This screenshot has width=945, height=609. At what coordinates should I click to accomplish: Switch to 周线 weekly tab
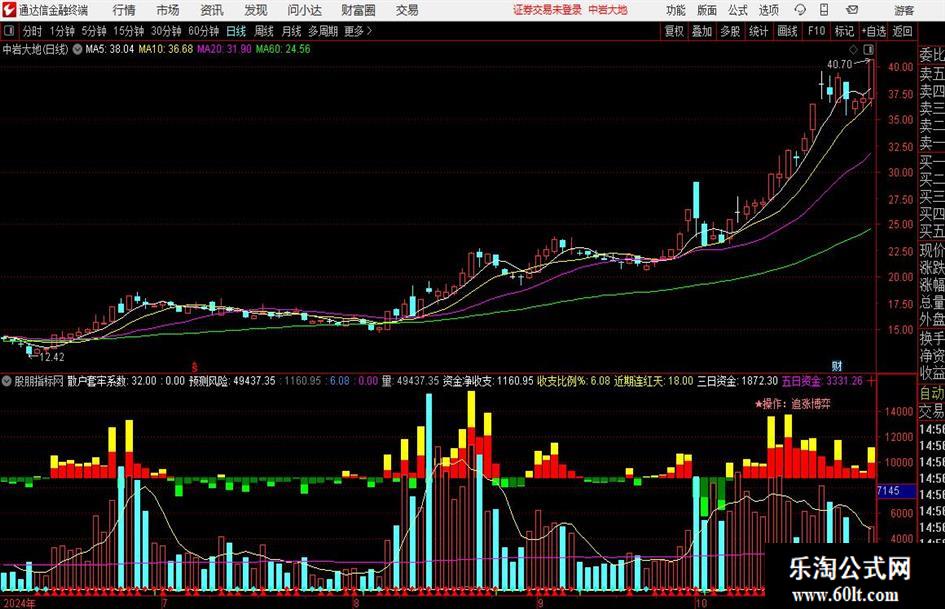(x=263, y=31)
